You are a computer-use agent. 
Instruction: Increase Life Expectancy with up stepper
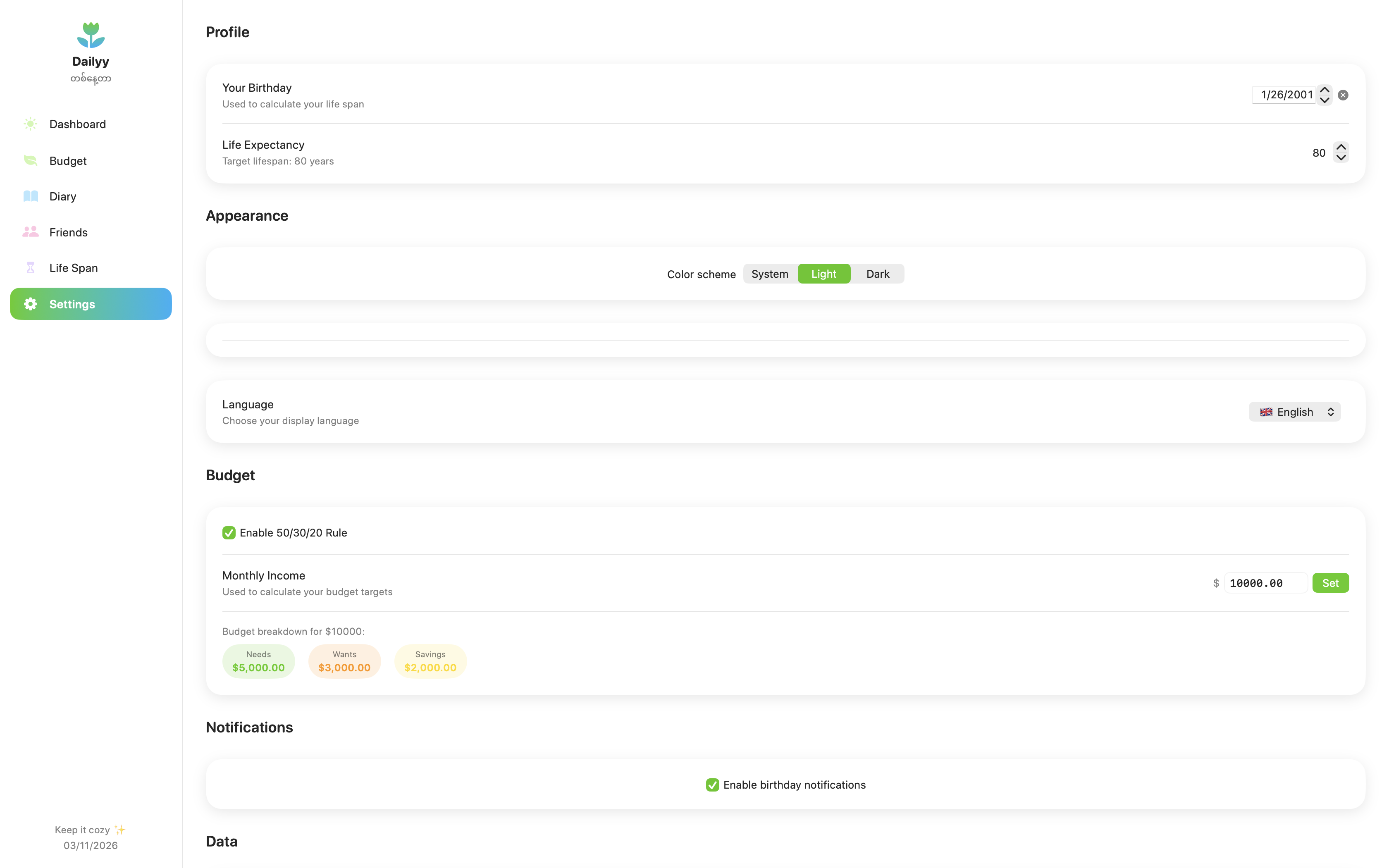click(x=1341, y=148)
